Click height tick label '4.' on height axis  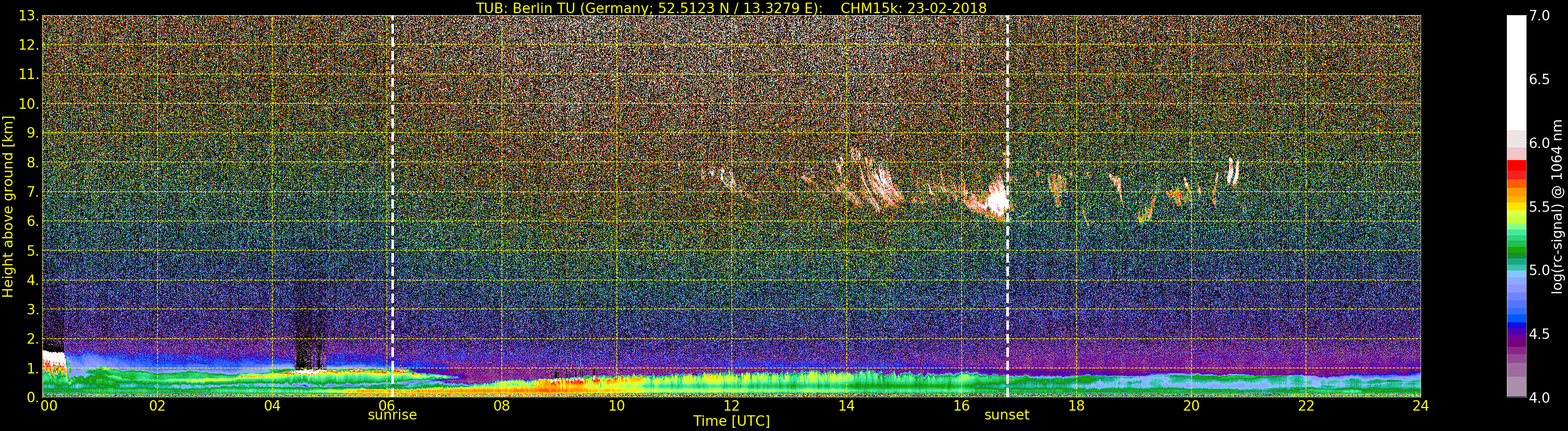coord(32,280)
